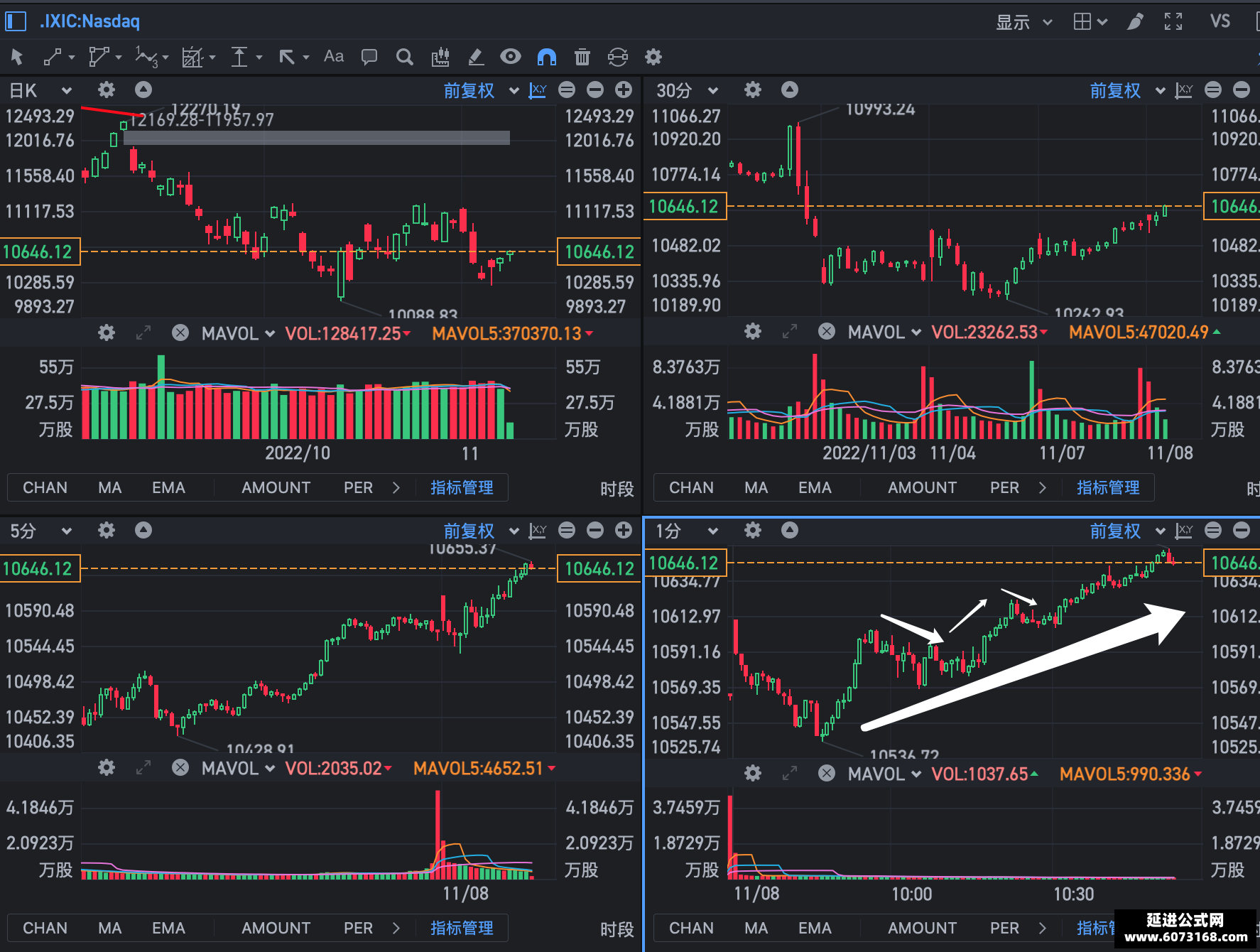Activate the magnet snap tool
This screenshot has width=1260, height=952.
click(x=547, y=57)
